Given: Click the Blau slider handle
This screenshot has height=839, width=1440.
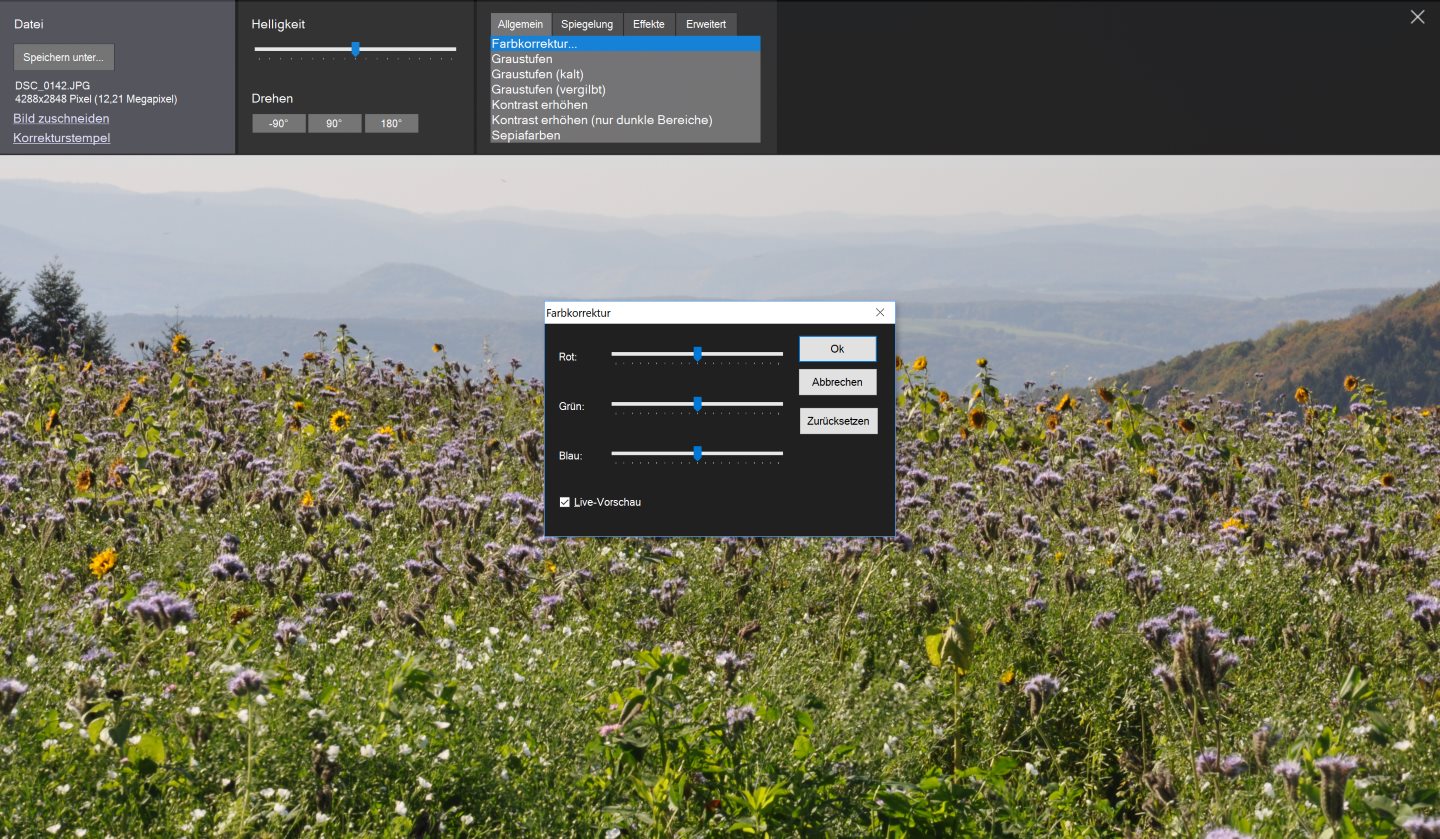Looking at the screenshot, I should coord(697,453).
